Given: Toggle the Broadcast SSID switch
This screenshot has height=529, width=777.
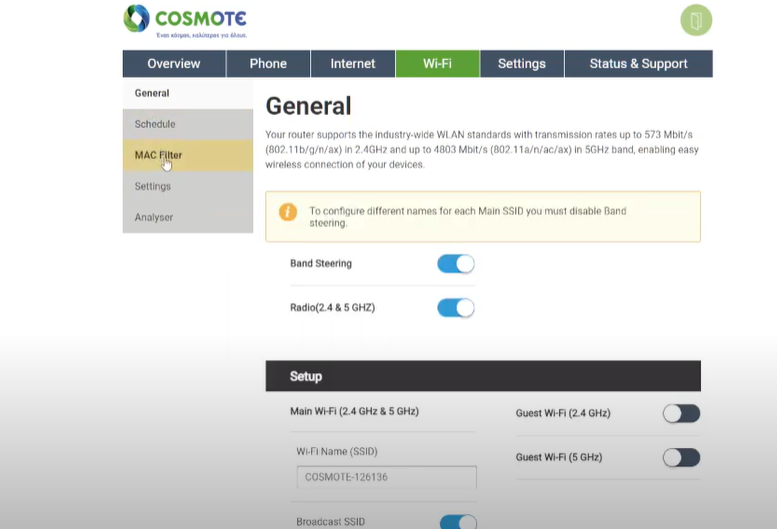Looking at the screenshot, I should (x=458, y=522).
